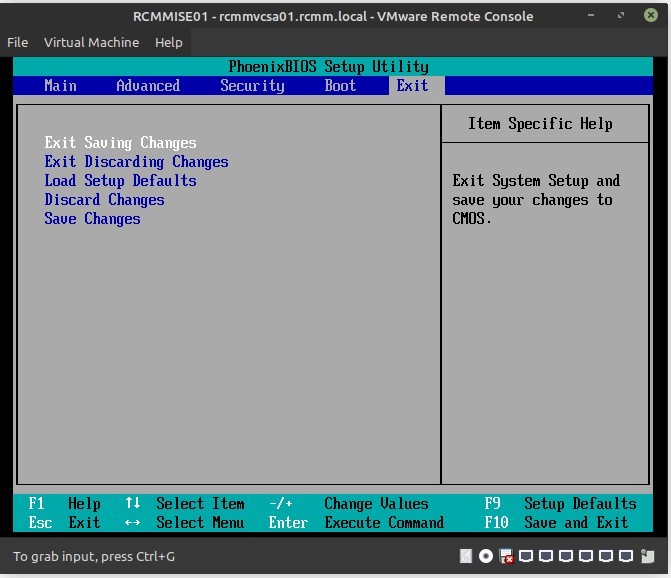This screenshot has width=671, height=578.
Task: Click the first network adapter icon
Action: coord(526,556)
